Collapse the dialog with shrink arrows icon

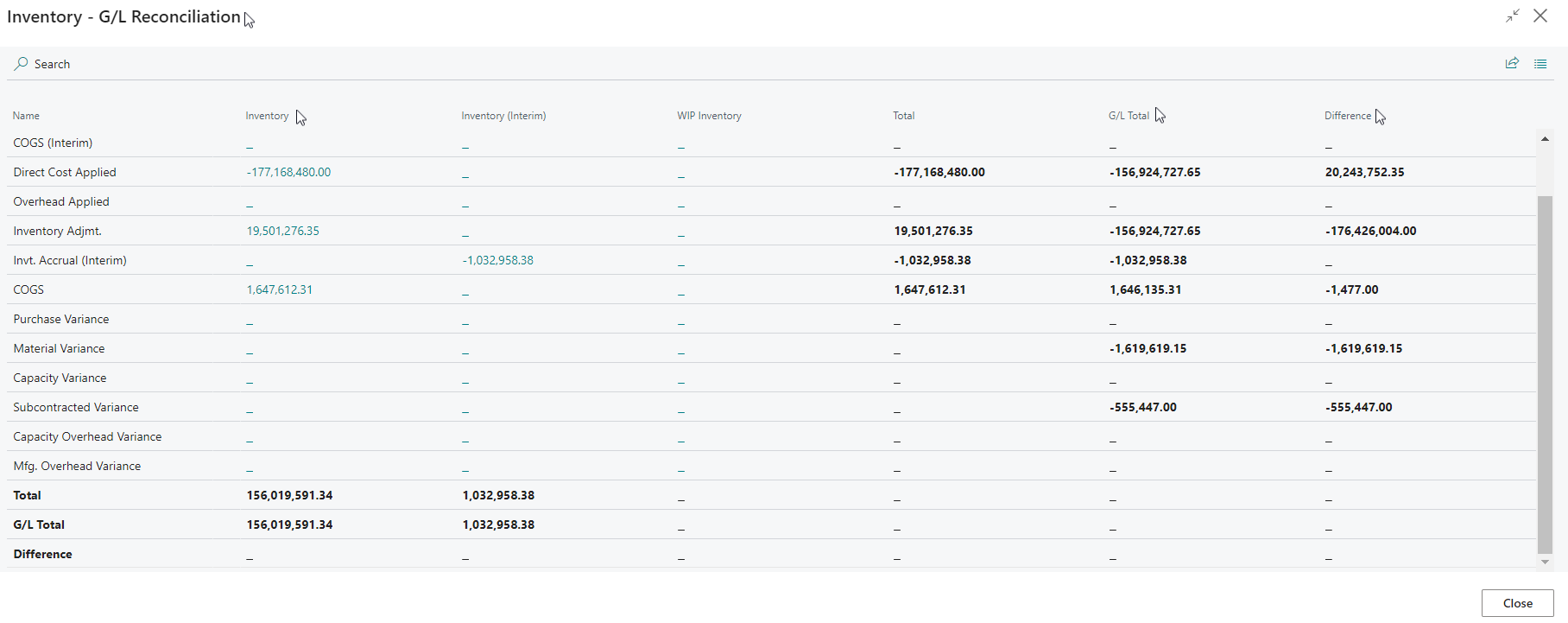pos(1513,16)
